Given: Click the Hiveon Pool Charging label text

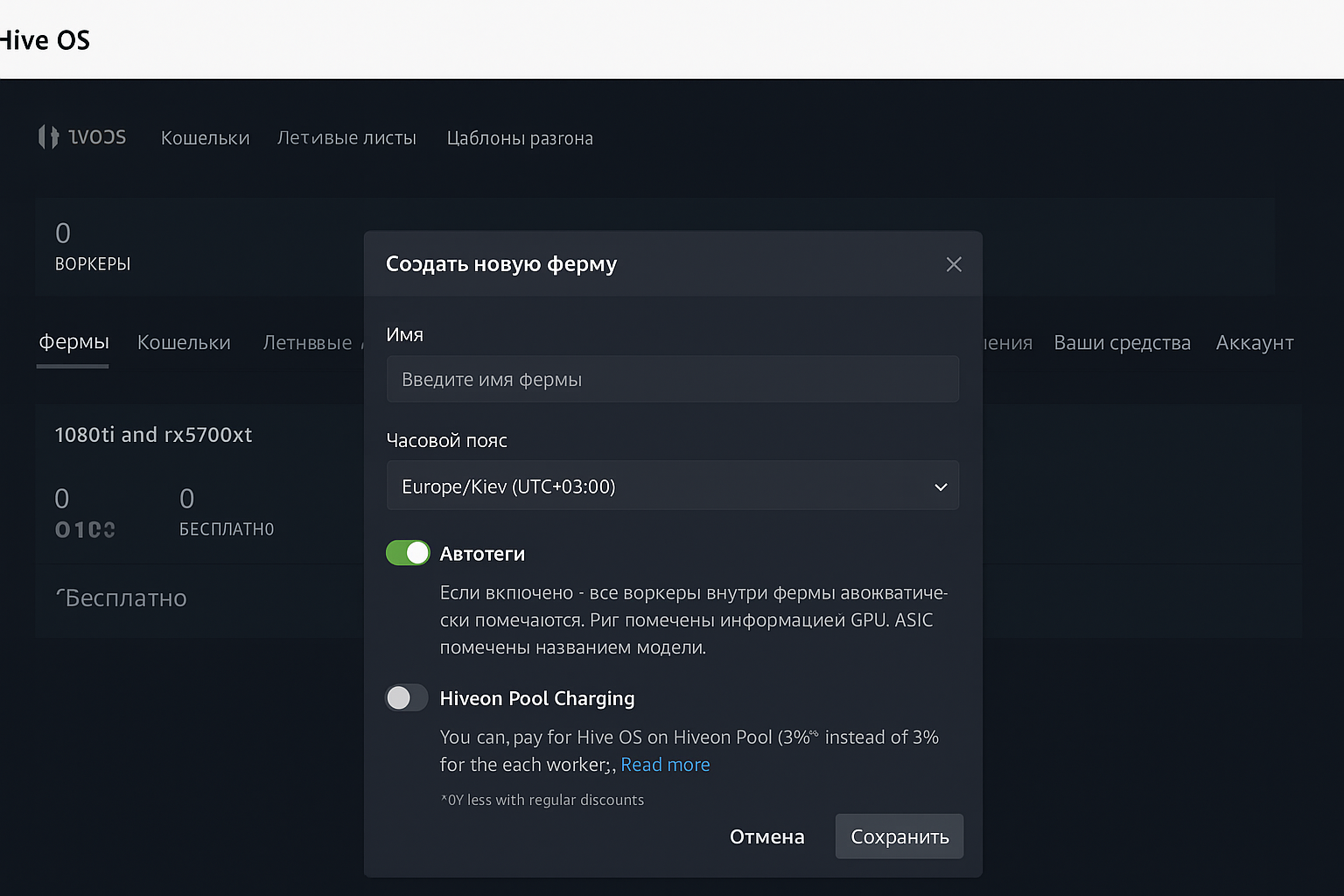Looking at the screenshot, I should pyautogui.click(x=537, y=698).
